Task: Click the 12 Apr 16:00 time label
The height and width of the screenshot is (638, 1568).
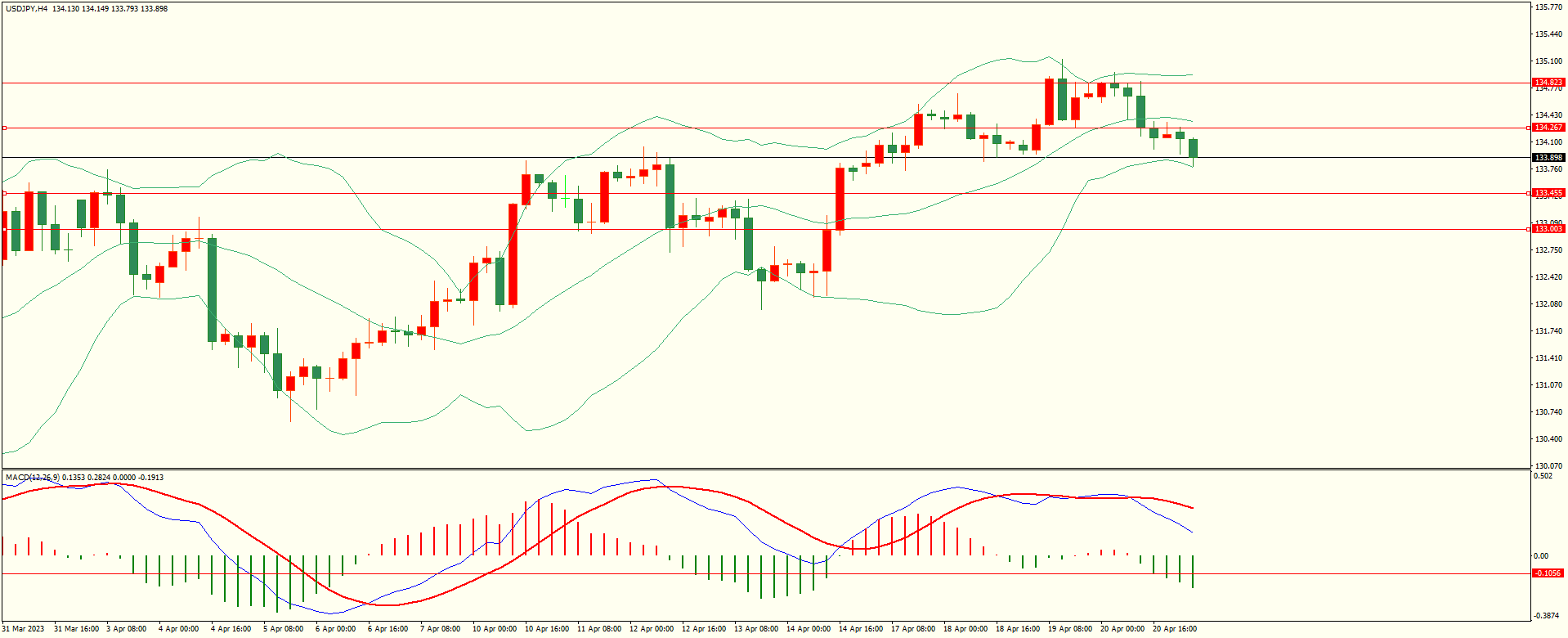Action: click(x=704, y=629)
